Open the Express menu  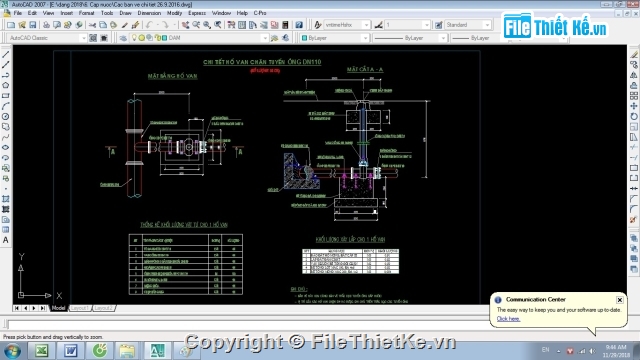point(197,13)
